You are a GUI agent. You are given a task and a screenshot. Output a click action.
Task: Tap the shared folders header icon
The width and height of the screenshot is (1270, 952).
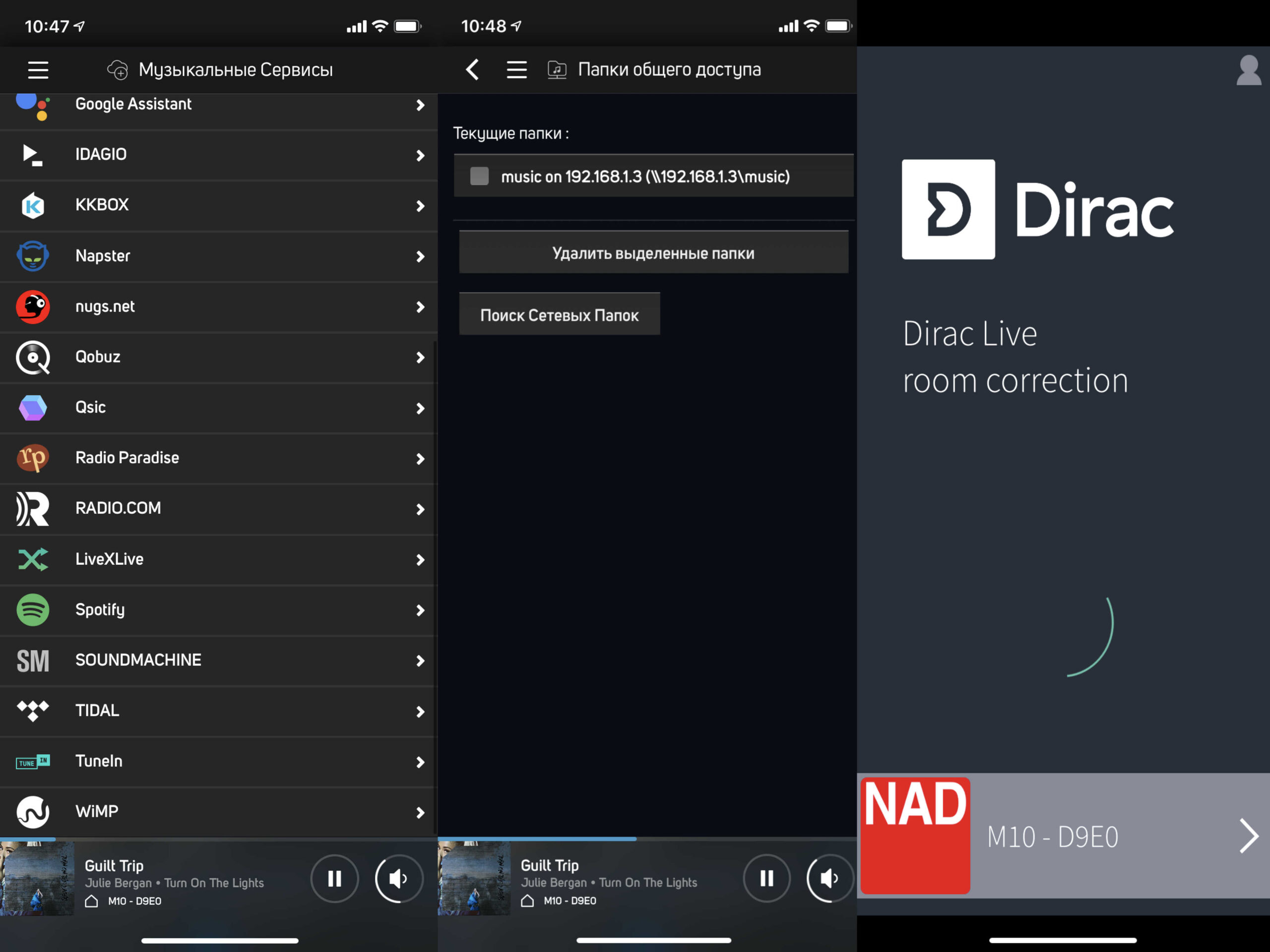tap(557, 69)
